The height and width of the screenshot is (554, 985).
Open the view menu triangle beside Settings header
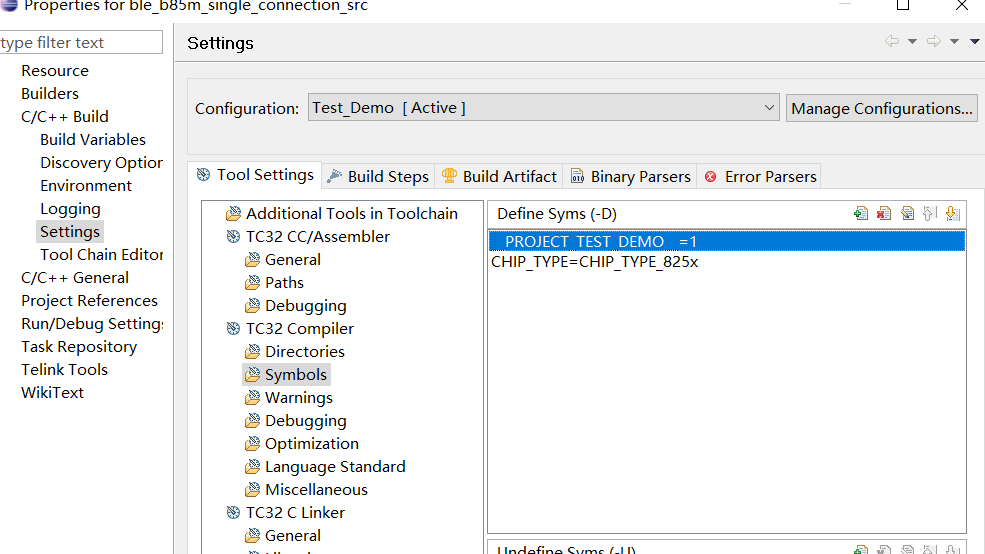[975, 42]
